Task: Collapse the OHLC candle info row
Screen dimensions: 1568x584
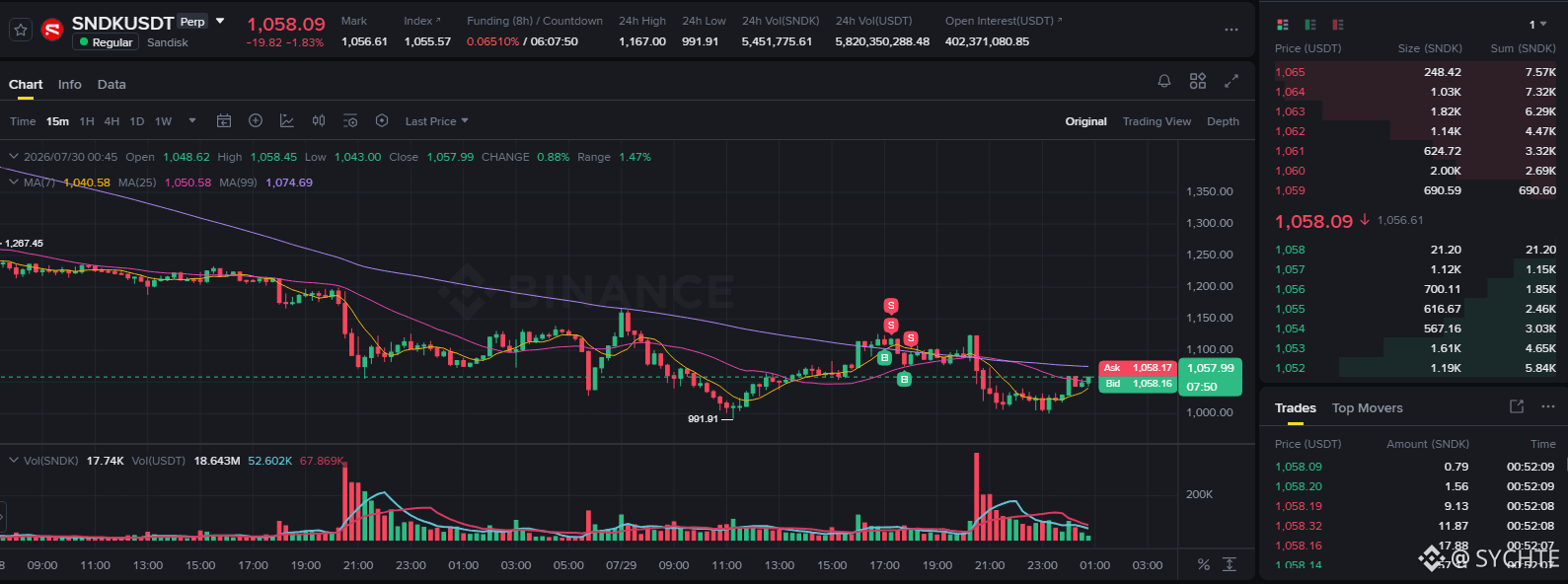Action: (x=14, y=156)
